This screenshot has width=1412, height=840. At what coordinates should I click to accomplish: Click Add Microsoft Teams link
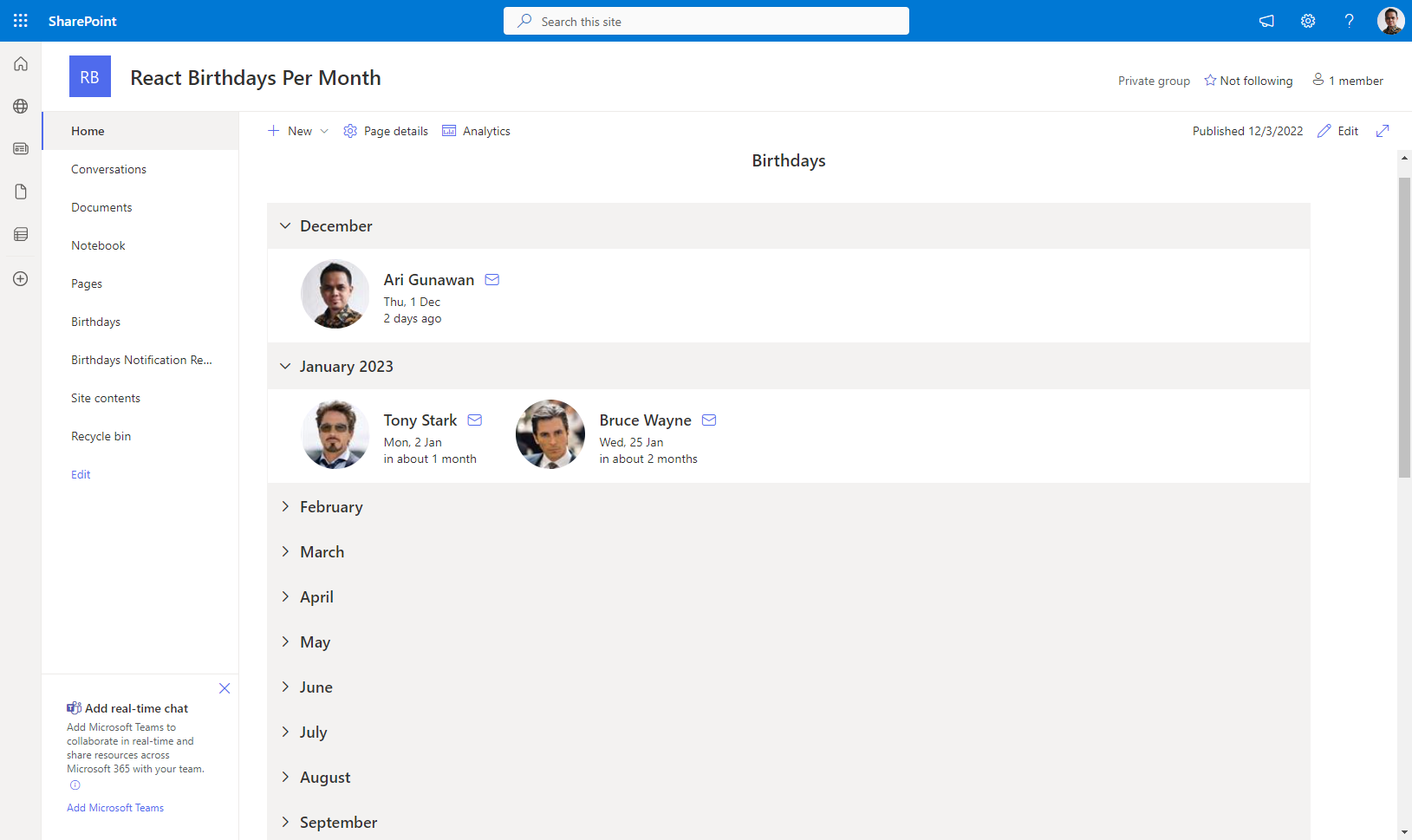click(x=115, y=808)
